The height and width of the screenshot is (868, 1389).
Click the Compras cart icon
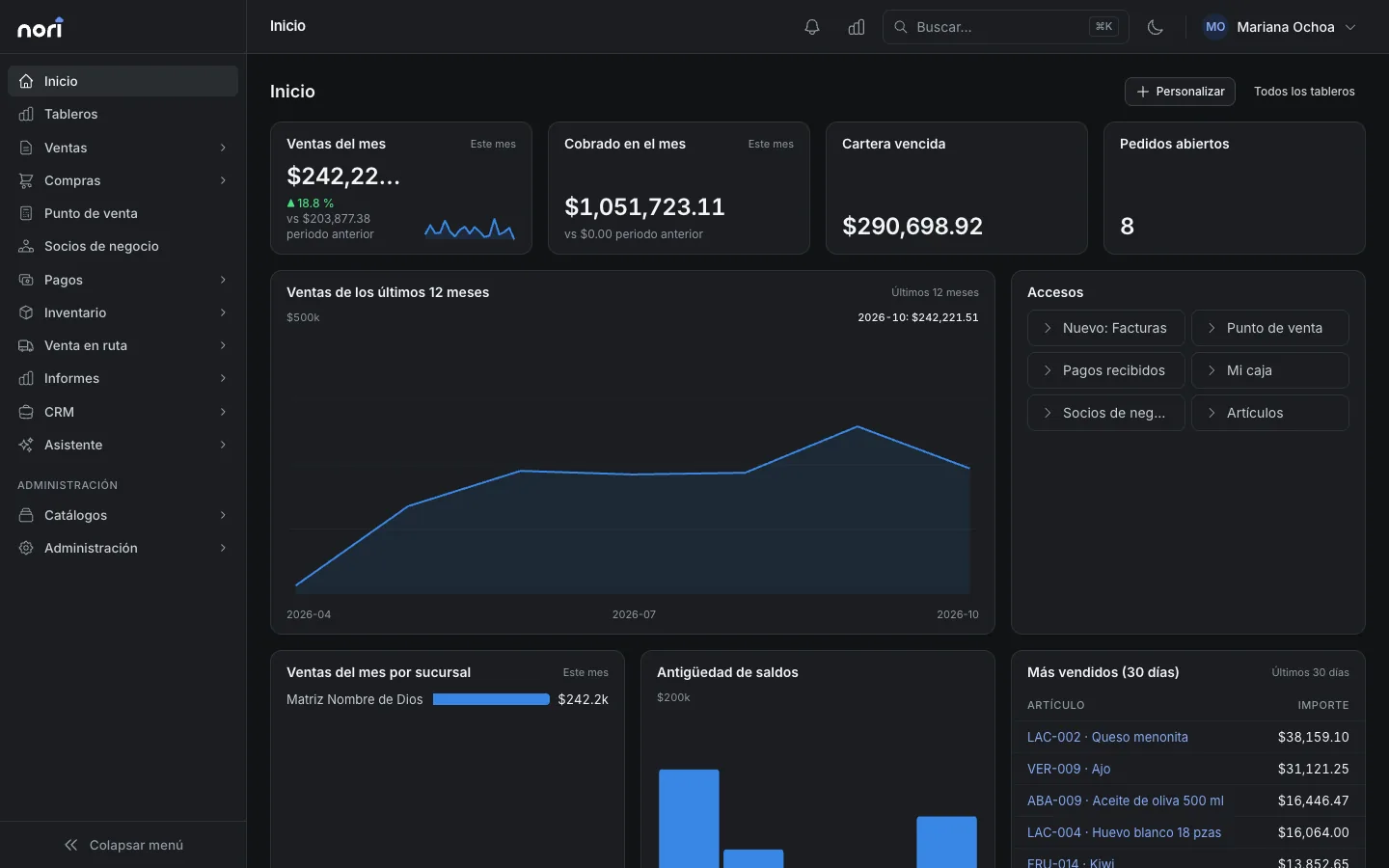[26, 180]
